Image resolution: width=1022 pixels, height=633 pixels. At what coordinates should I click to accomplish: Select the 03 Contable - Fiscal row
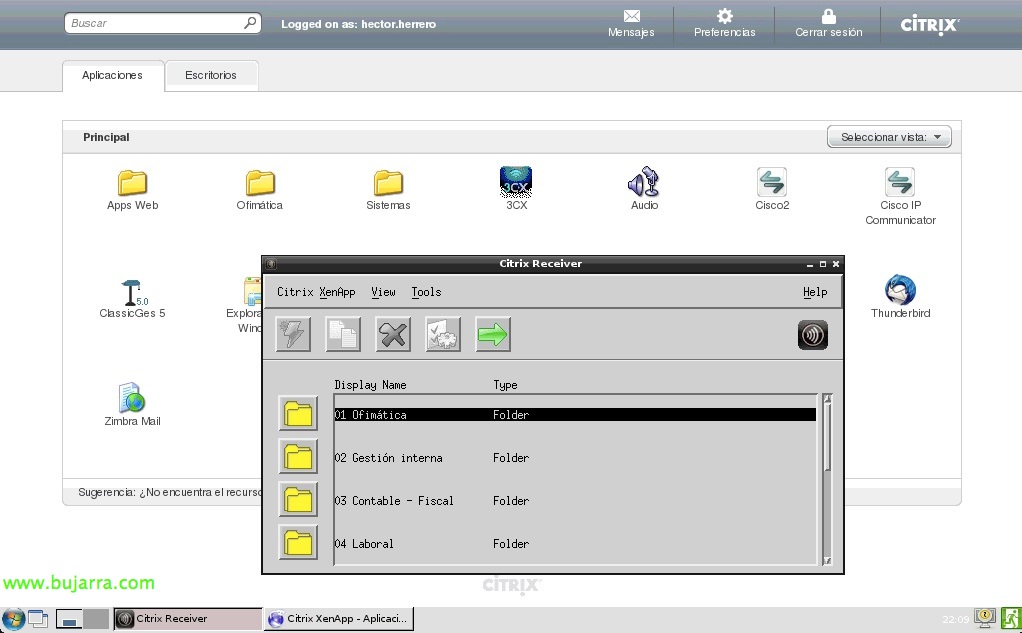[x=575, y=501]
